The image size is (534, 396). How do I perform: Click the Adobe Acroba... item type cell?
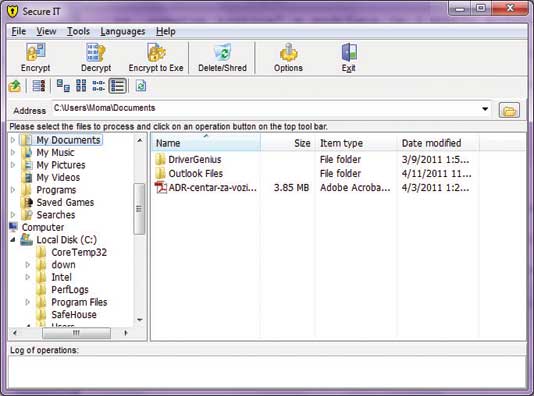coord(355,187)
